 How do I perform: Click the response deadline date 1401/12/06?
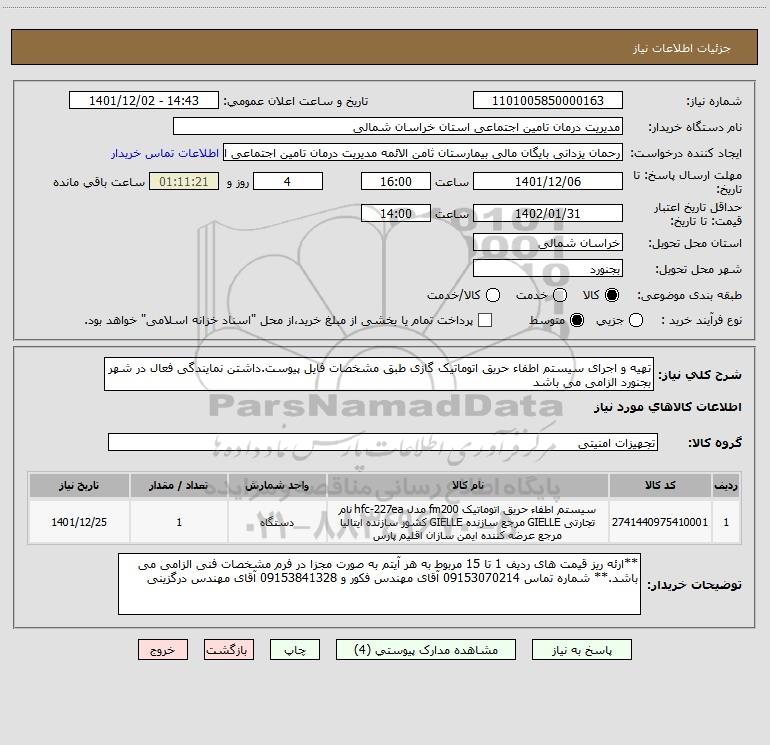click(548, 181)
